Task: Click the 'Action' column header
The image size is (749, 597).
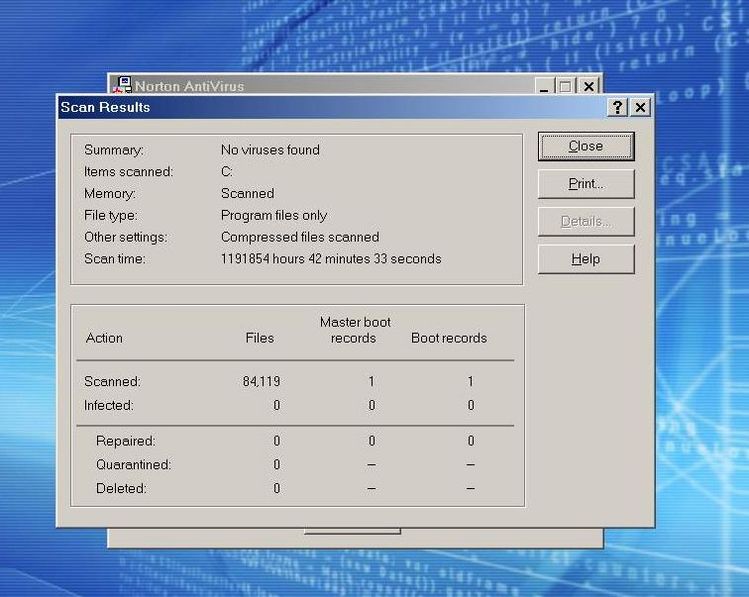Action: click(x=104, y=338)
